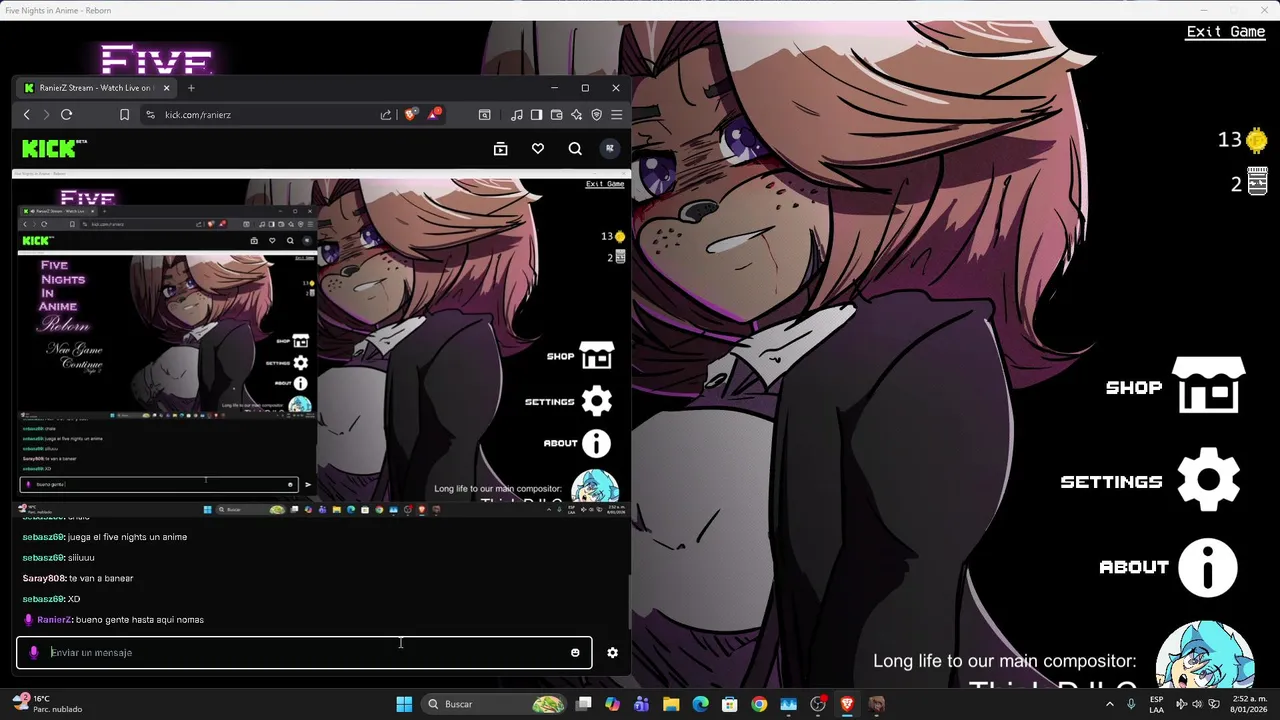
Task: Open Microsoft Store from taskbar
Action: tap(730, 704)
